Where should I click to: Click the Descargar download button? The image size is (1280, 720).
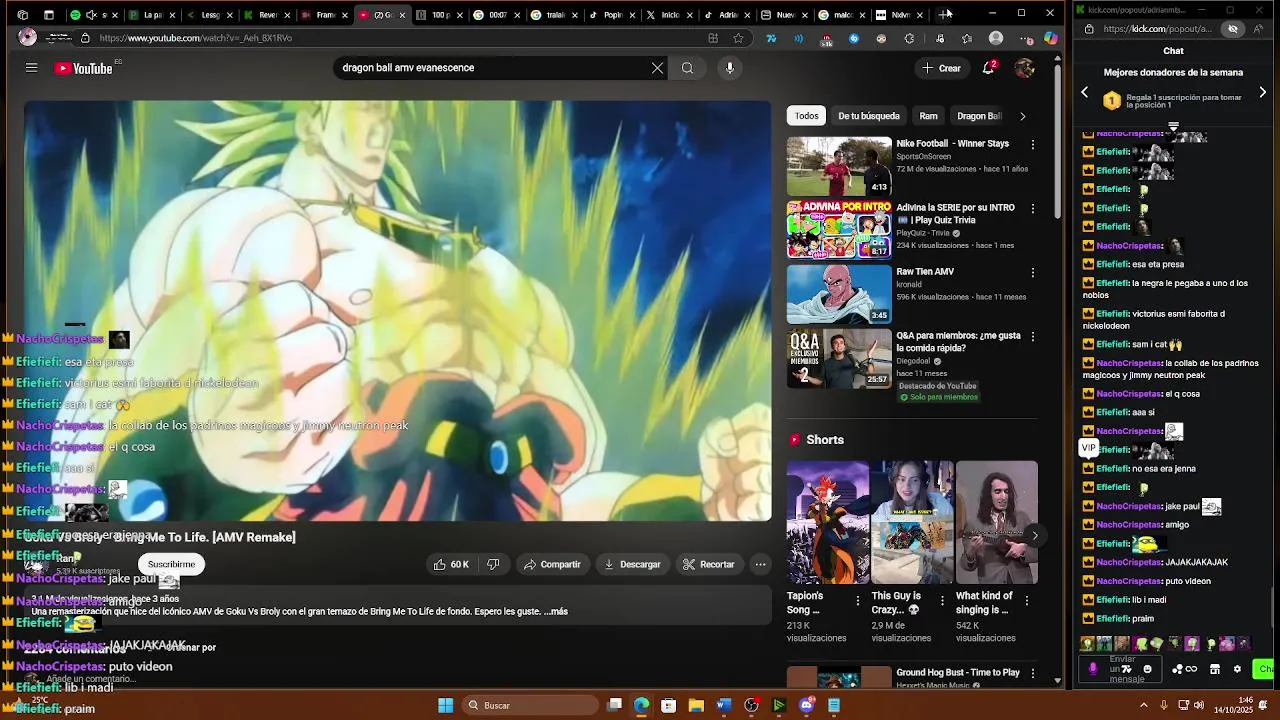[632, 564]
